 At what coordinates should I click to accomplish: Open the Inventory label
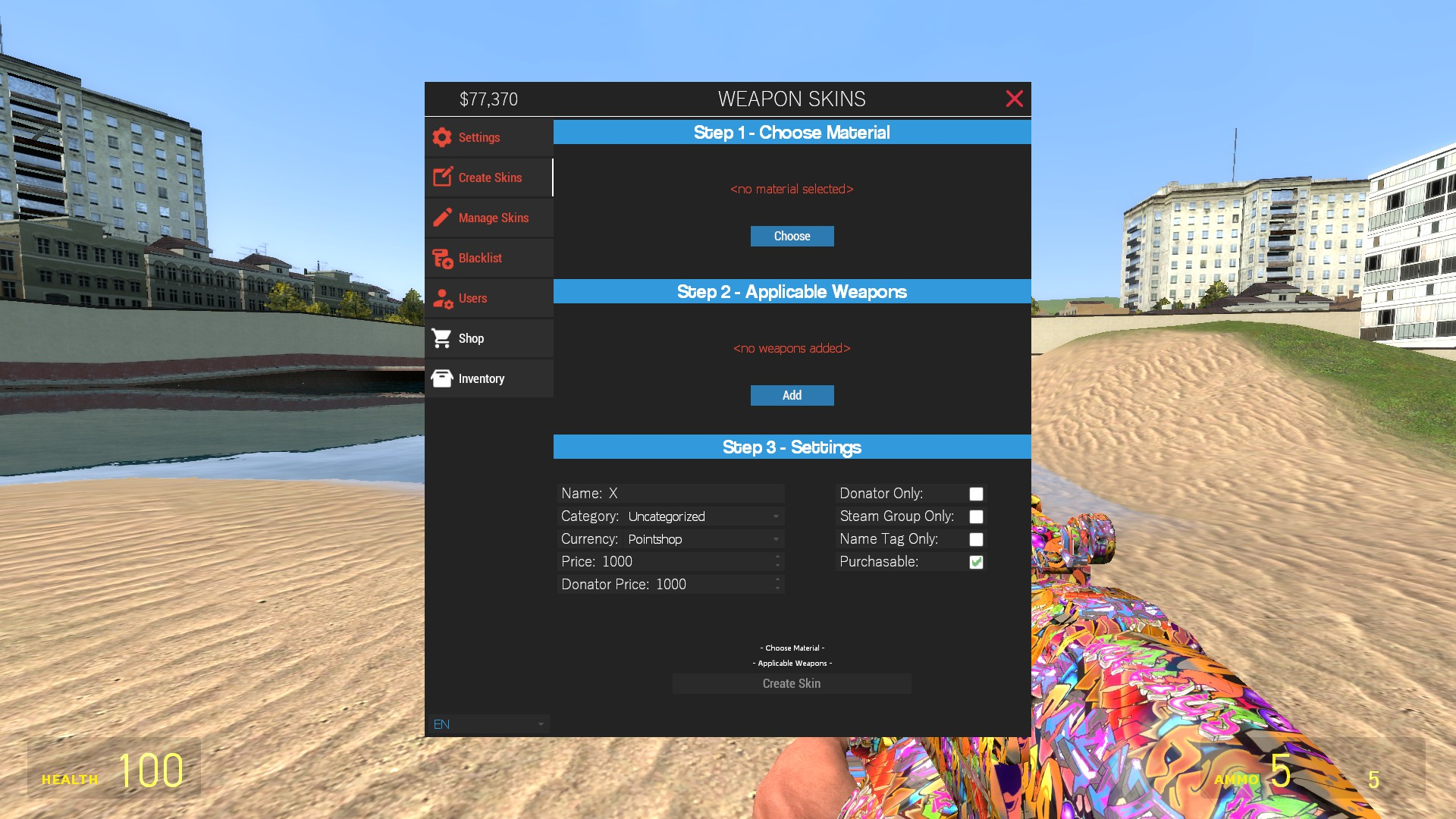click(482, 378)
